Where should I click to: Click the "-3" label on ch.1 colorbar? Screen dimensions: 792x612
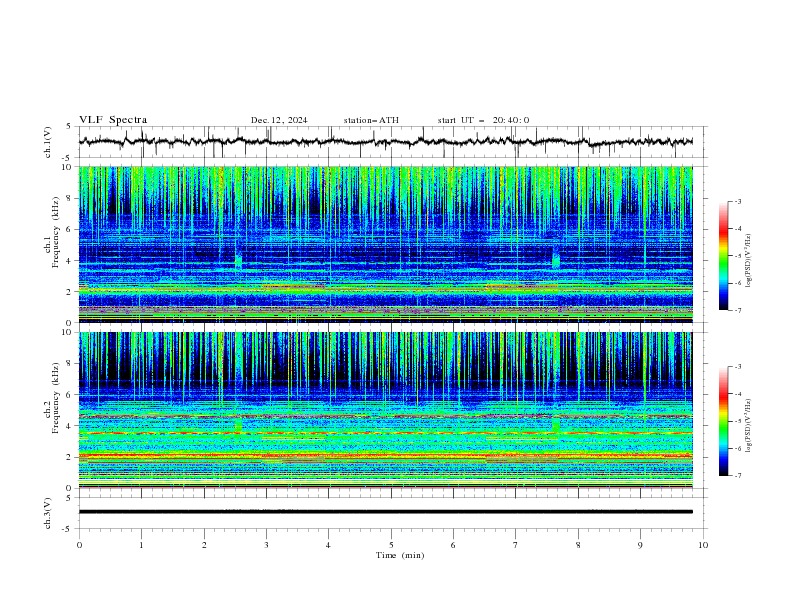(737, 201)
